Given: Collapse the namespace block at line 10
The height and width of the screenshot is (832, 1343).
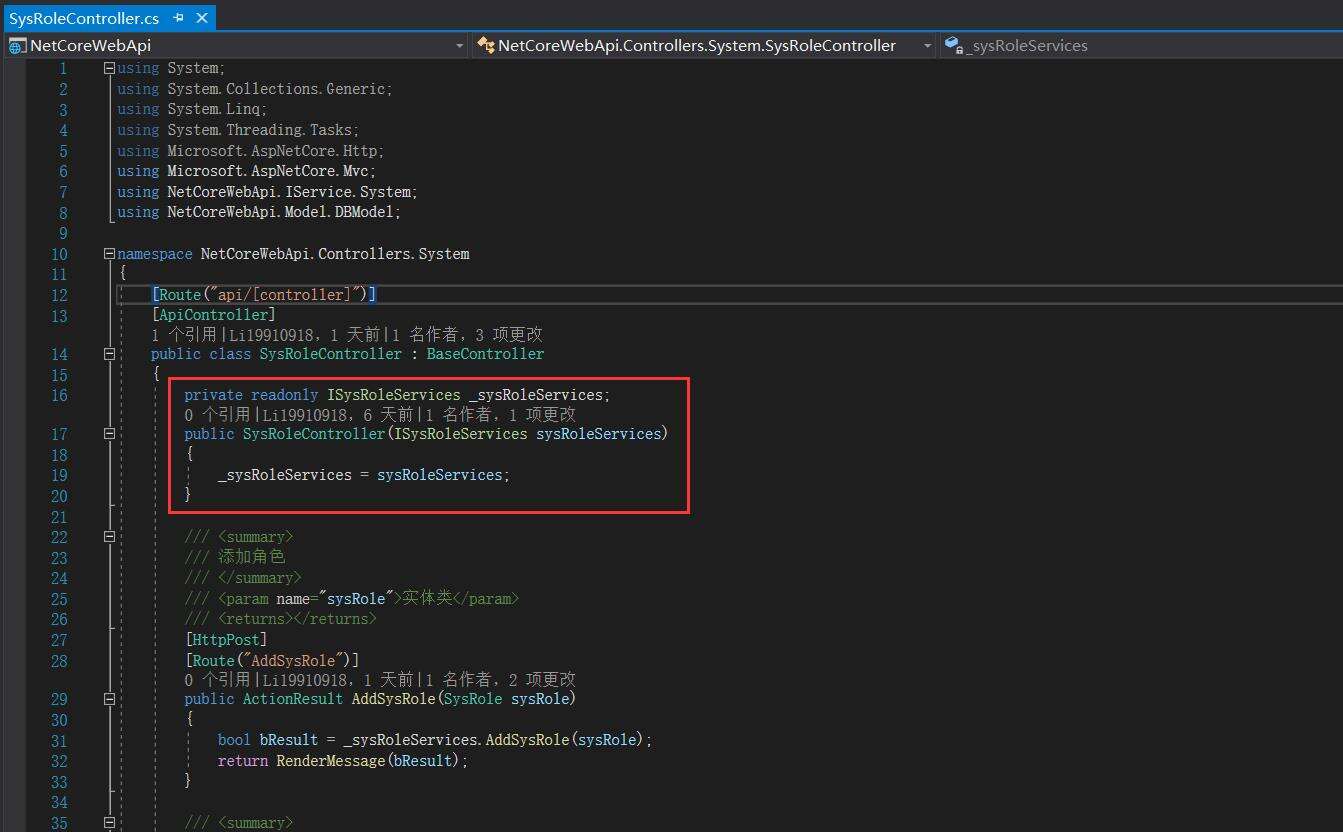Looking at the screenshot, I should click(109, 254).
